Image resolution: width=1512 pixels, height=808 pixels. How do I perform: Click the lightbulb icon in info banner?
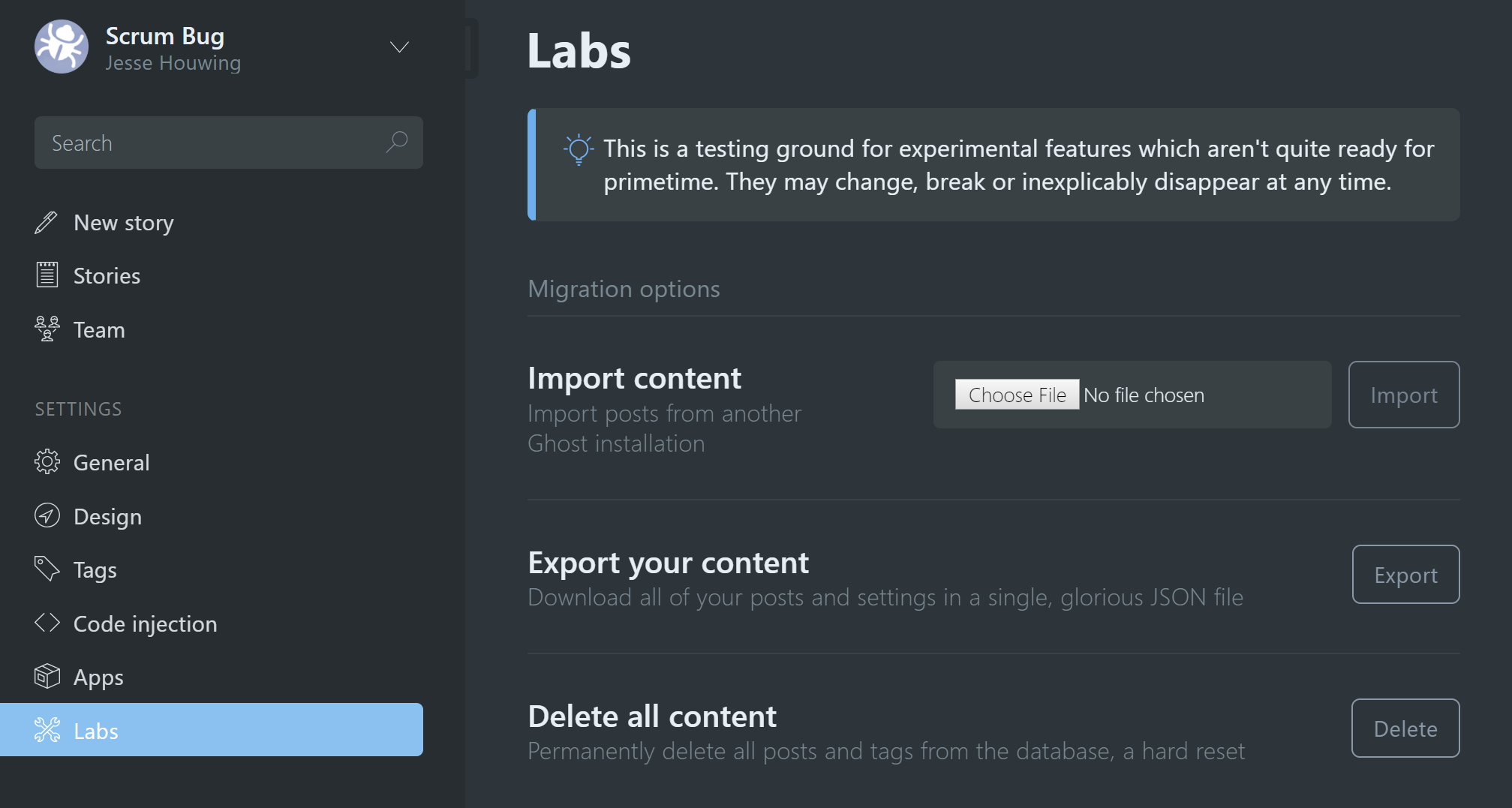click(x=579, y=149)
